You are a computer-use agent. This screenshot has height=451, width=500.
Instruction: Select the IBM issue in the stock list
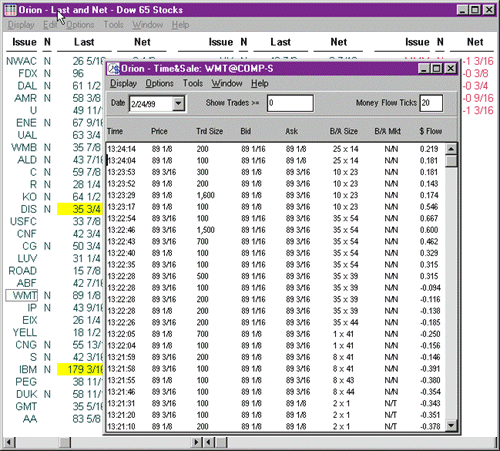28,369
